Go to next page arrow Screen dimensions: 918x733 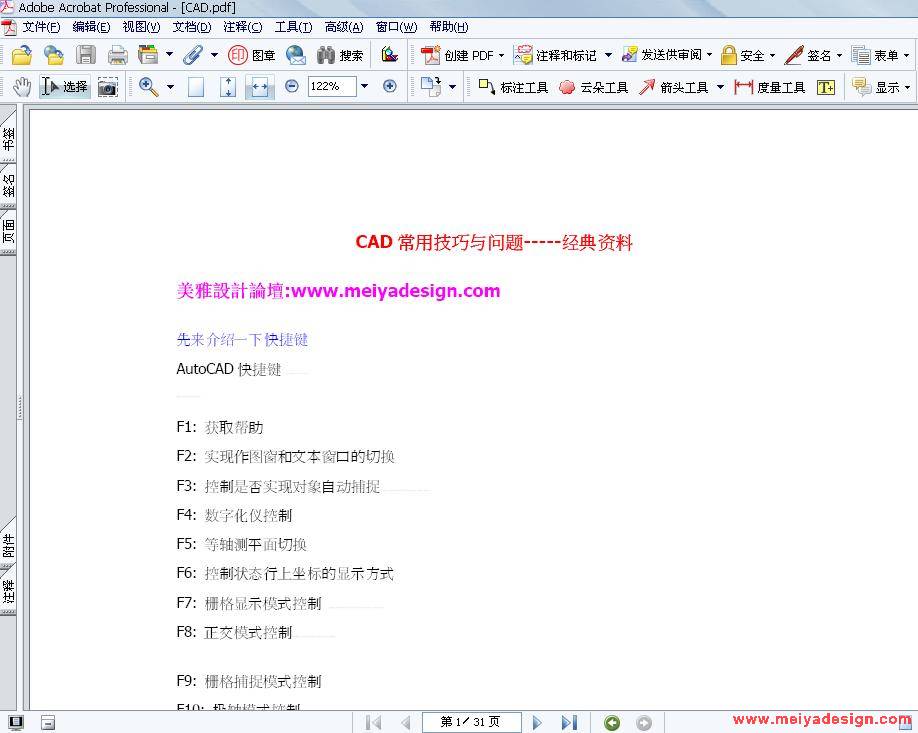point(537,722)
